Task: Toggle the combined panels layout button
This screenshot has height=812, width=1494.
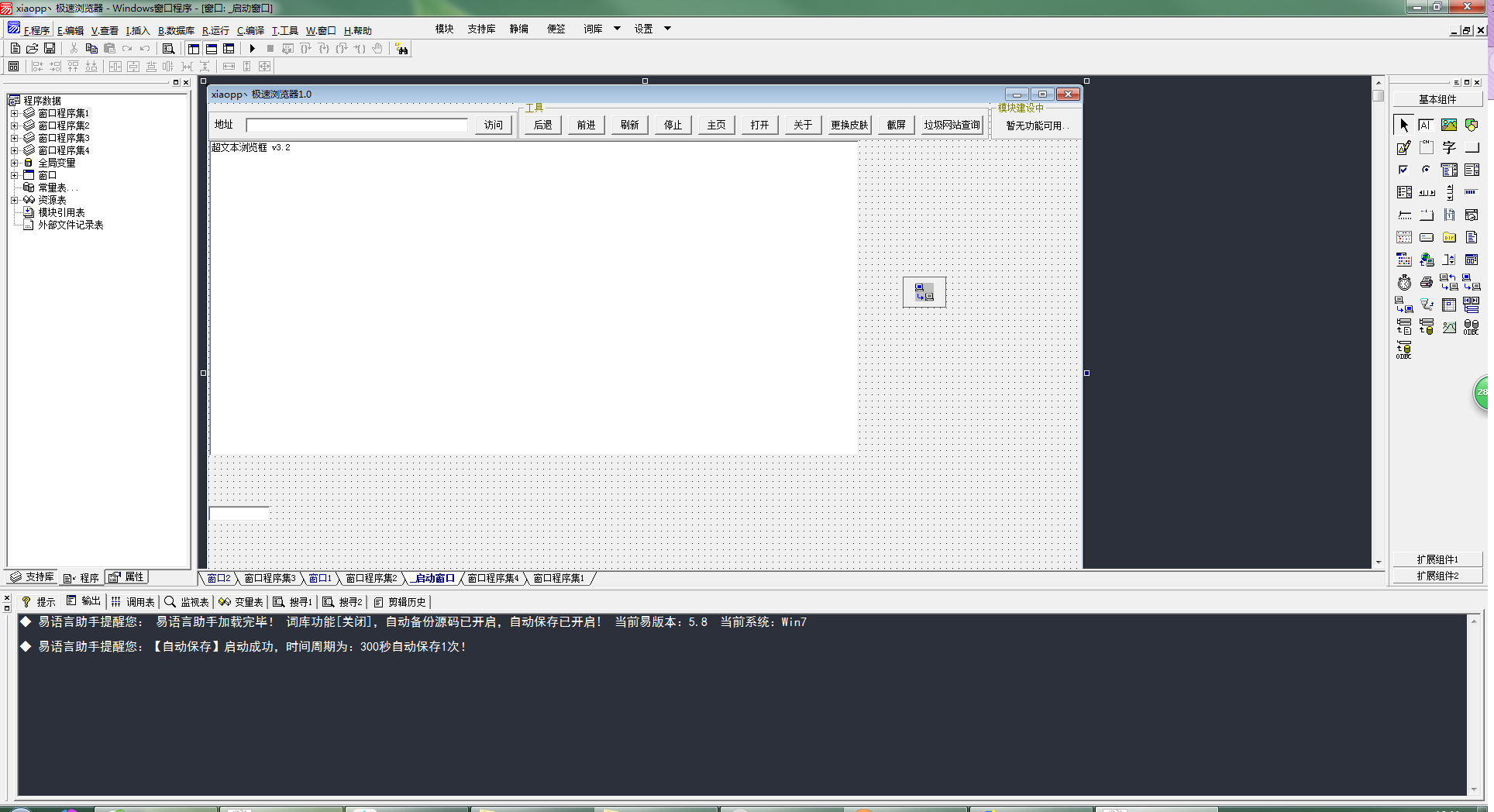Action: click(229, 49)
